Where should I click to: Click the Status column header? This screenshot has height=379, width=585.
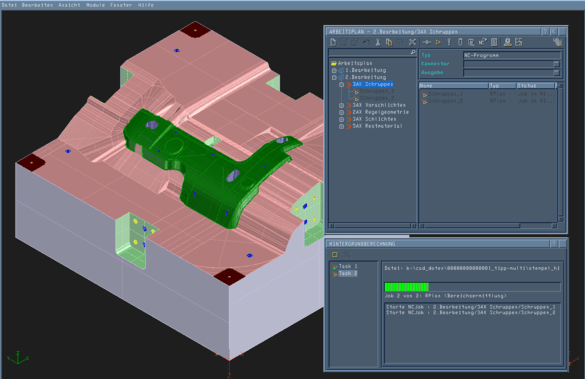point(535,86)
